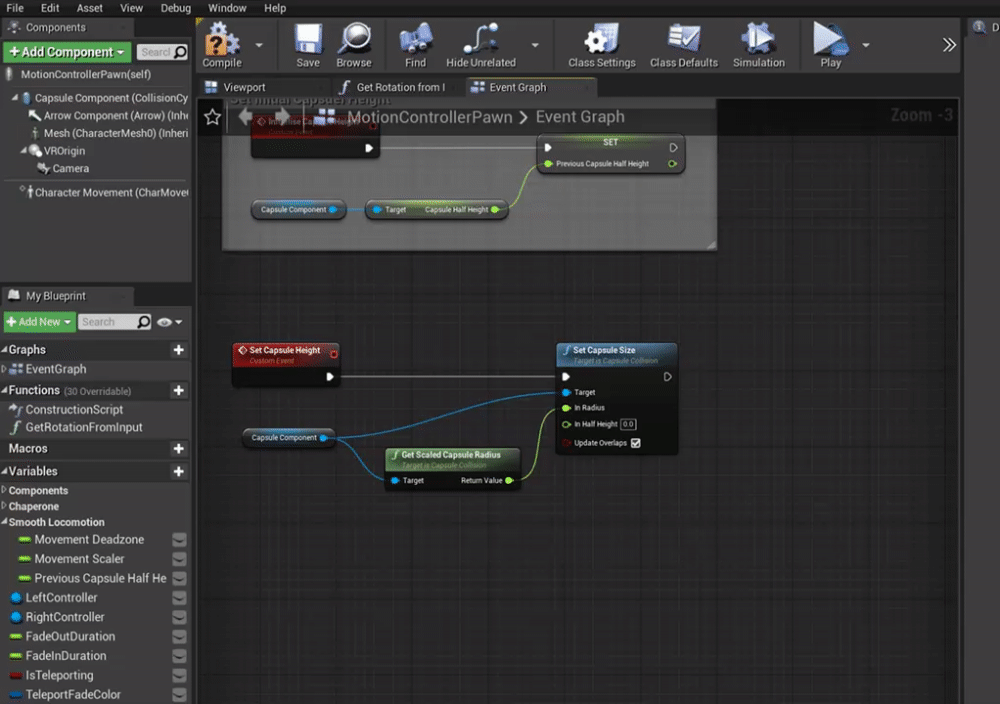This screenshot has height=704, width=1000.
Task: Toggle Hide Unrelated nodes
Action: click(x=481, y=45)
